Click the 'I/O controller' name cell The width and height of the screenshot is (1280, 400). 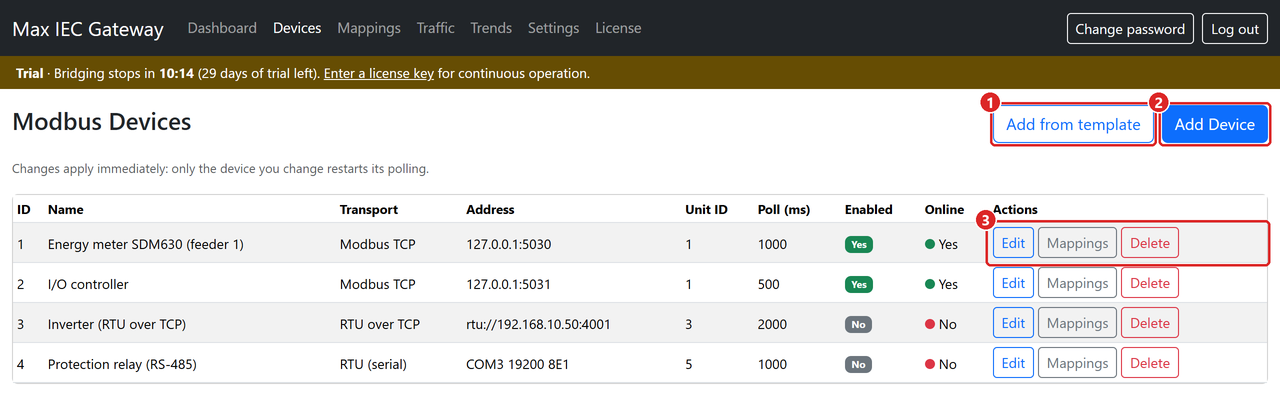(88, 284)
